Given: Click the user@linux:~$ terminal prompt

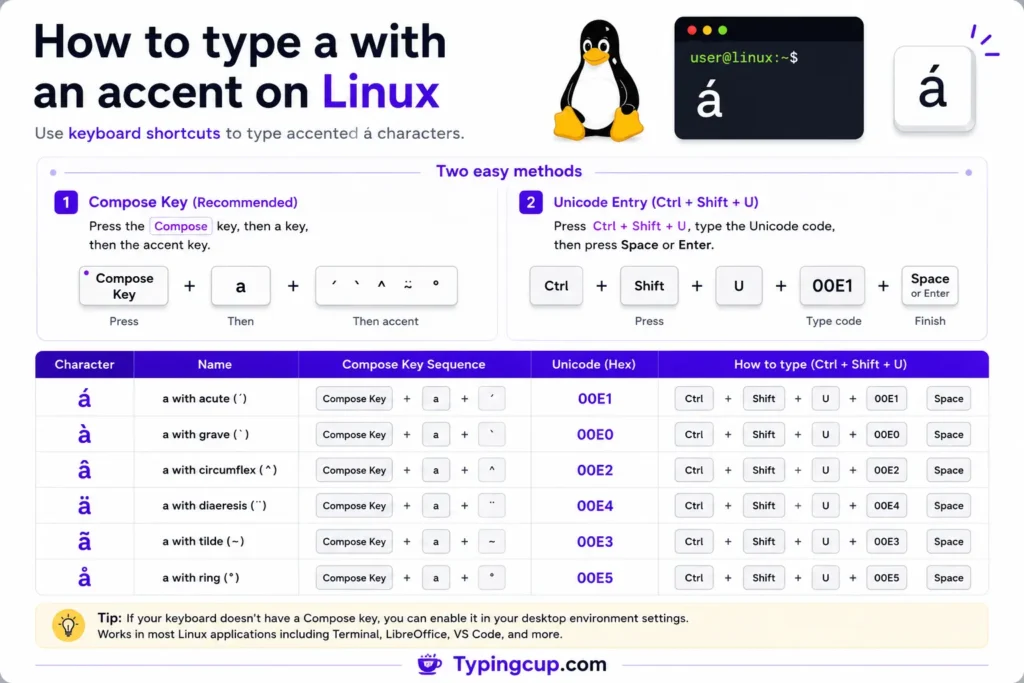Looking at the screenshot, I should (744, 57).
